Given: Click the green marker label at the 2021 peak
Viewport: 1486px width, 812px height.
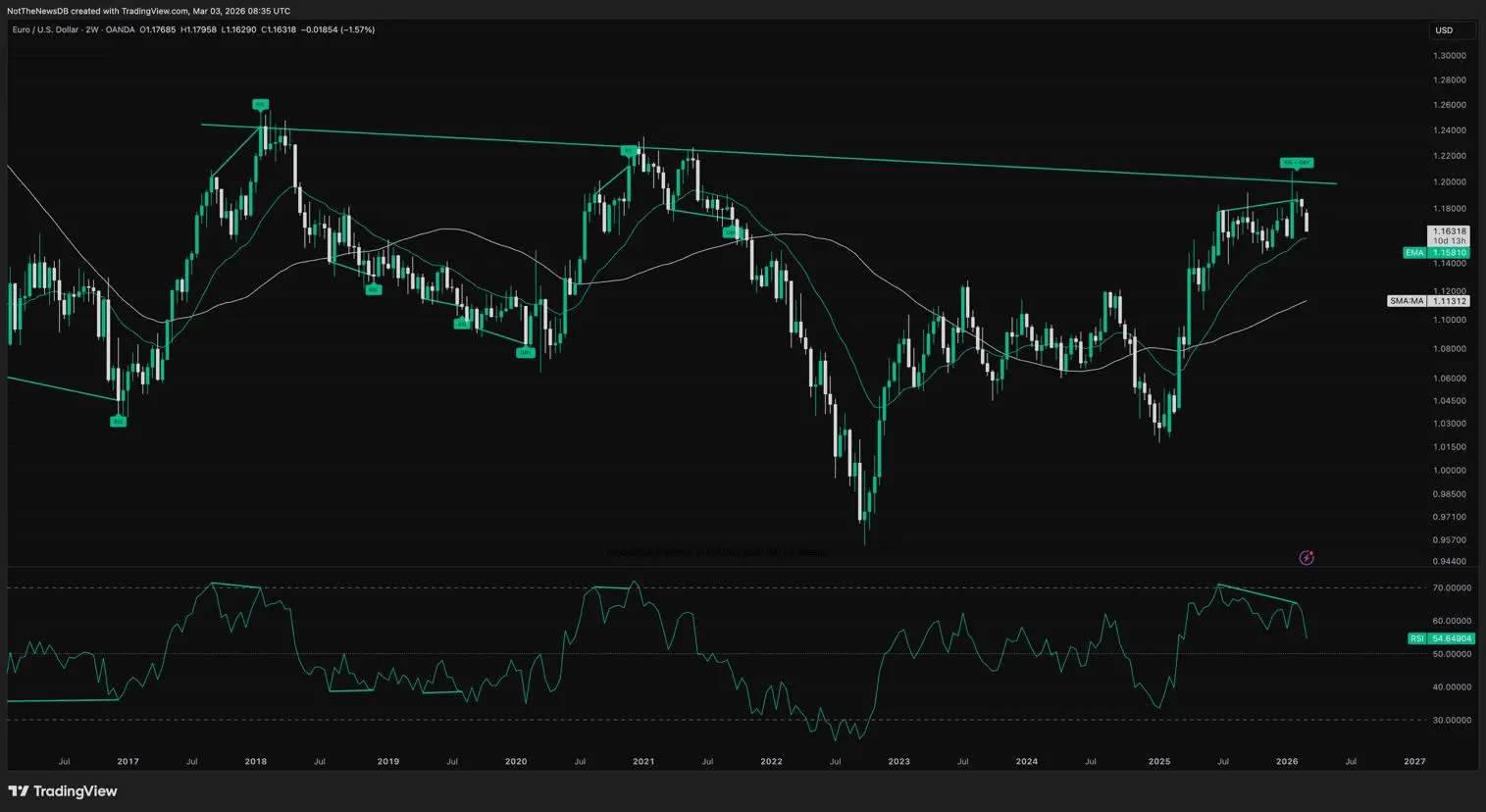Looking at the screenshot, I should (x=628, y=151).
